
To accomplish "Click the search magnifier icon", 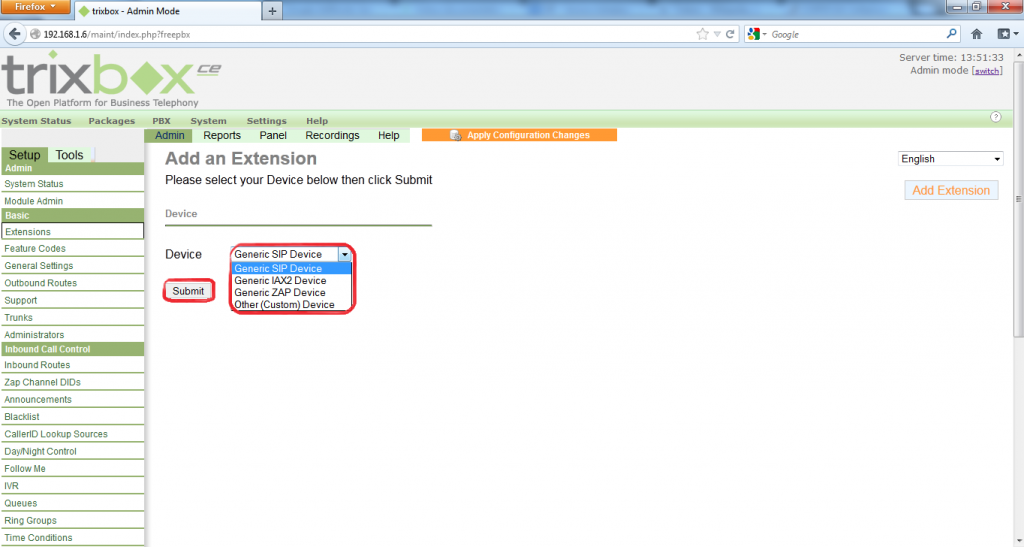I will (x=952, y=34).
